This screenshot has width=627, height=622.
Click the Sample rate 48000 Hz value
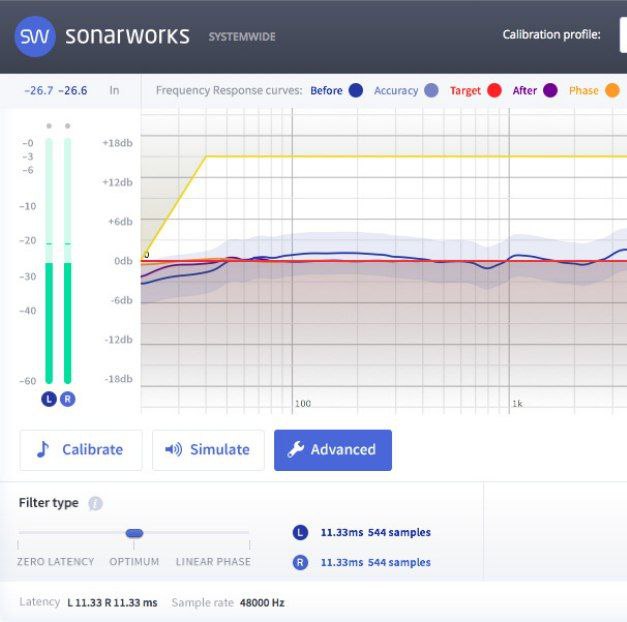click(262, 603)
